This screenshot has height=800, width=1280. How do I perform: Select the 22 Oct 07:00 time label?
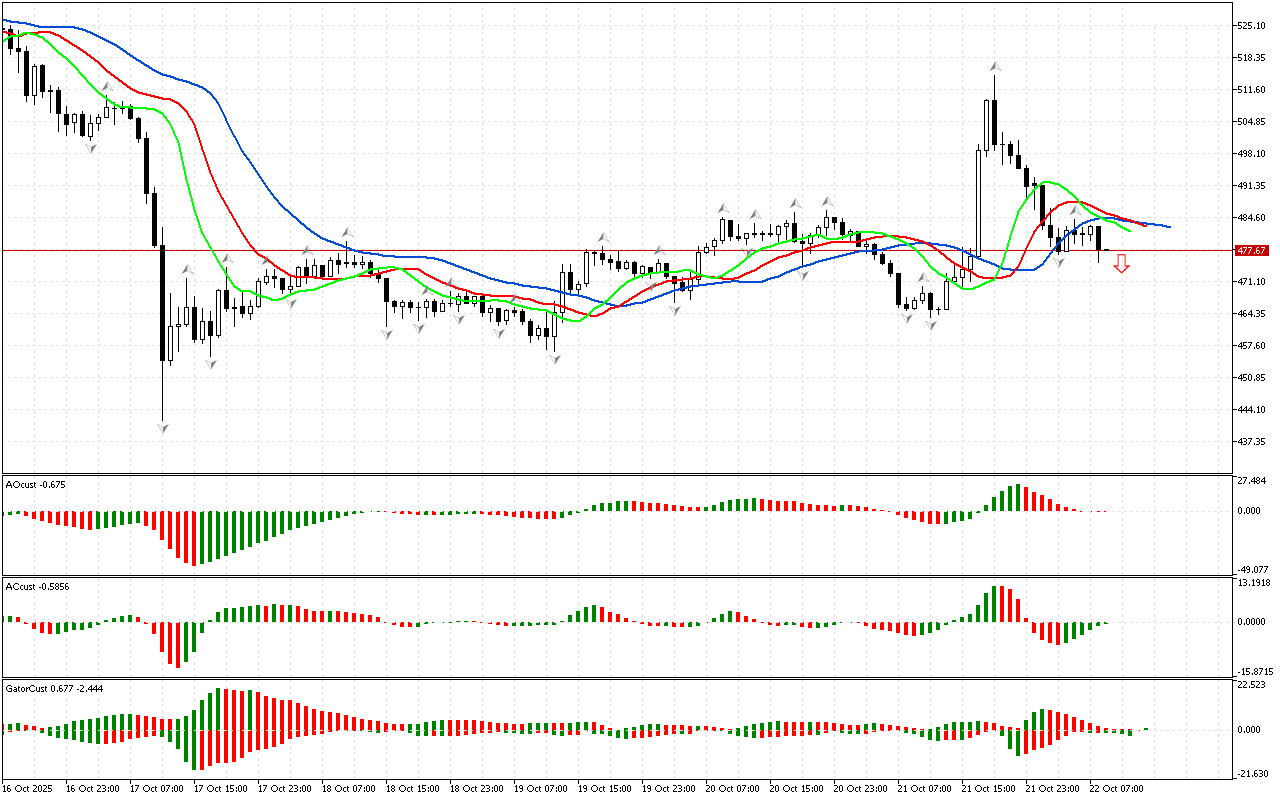pos(1117,789)
